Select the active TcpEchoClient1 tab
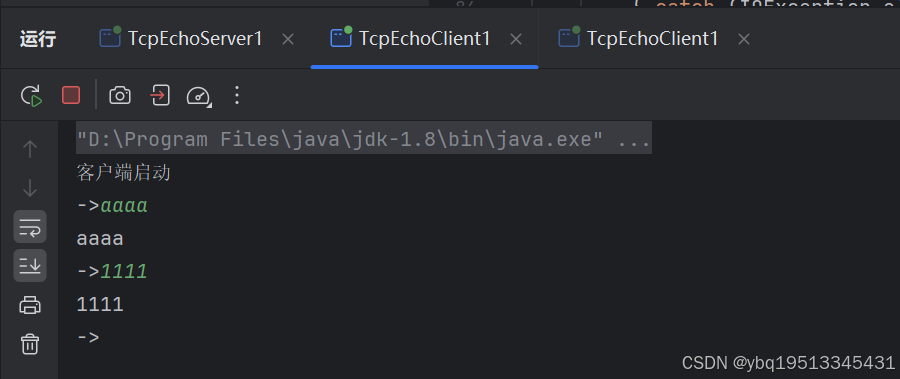The image size is (900, 379). coord(410,38)
